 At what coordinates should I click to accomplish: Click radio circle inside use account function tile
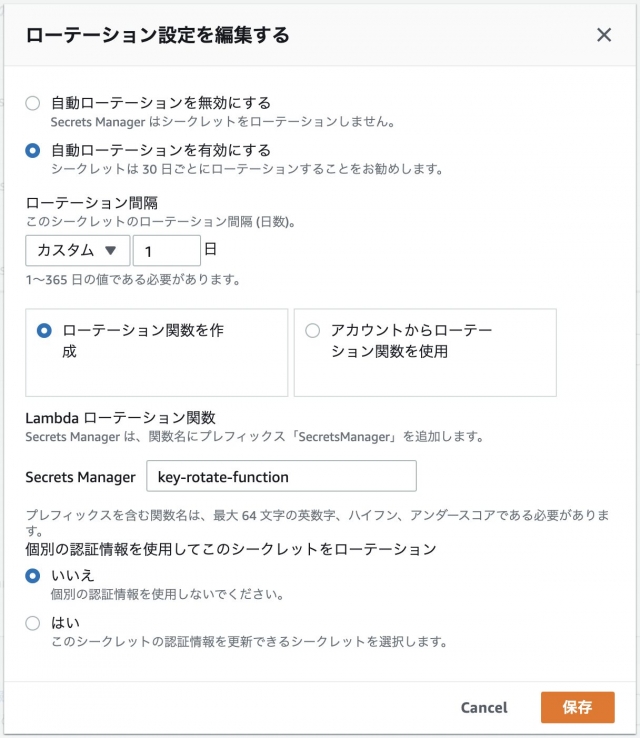[312, 331]
